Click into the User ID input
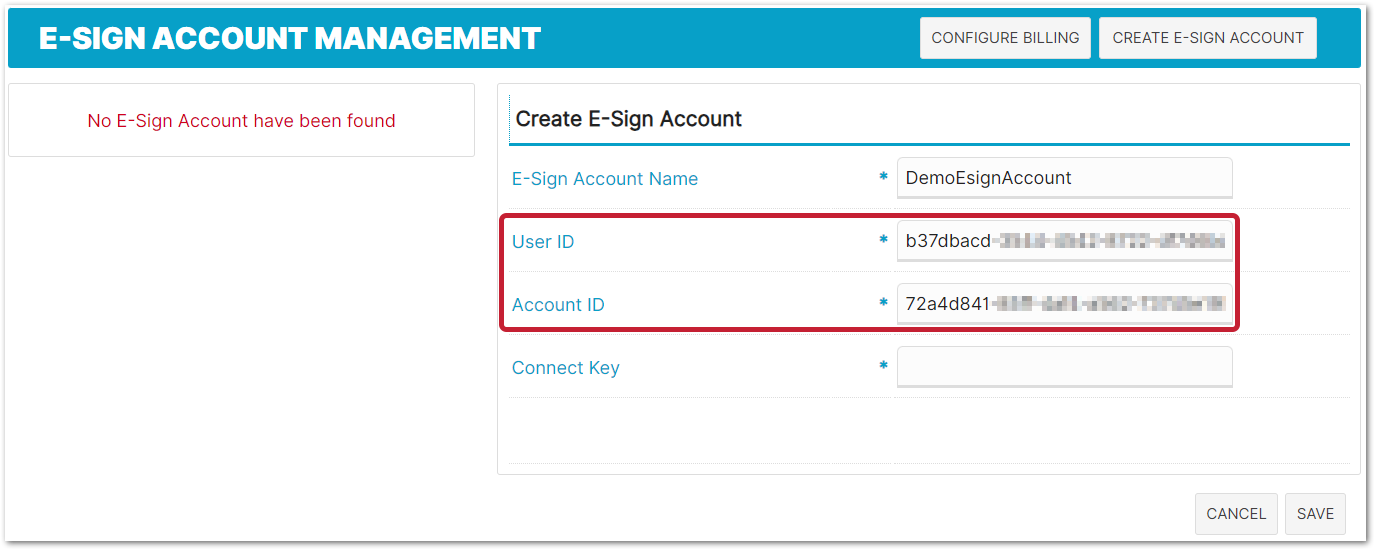 click(1065, 241)
